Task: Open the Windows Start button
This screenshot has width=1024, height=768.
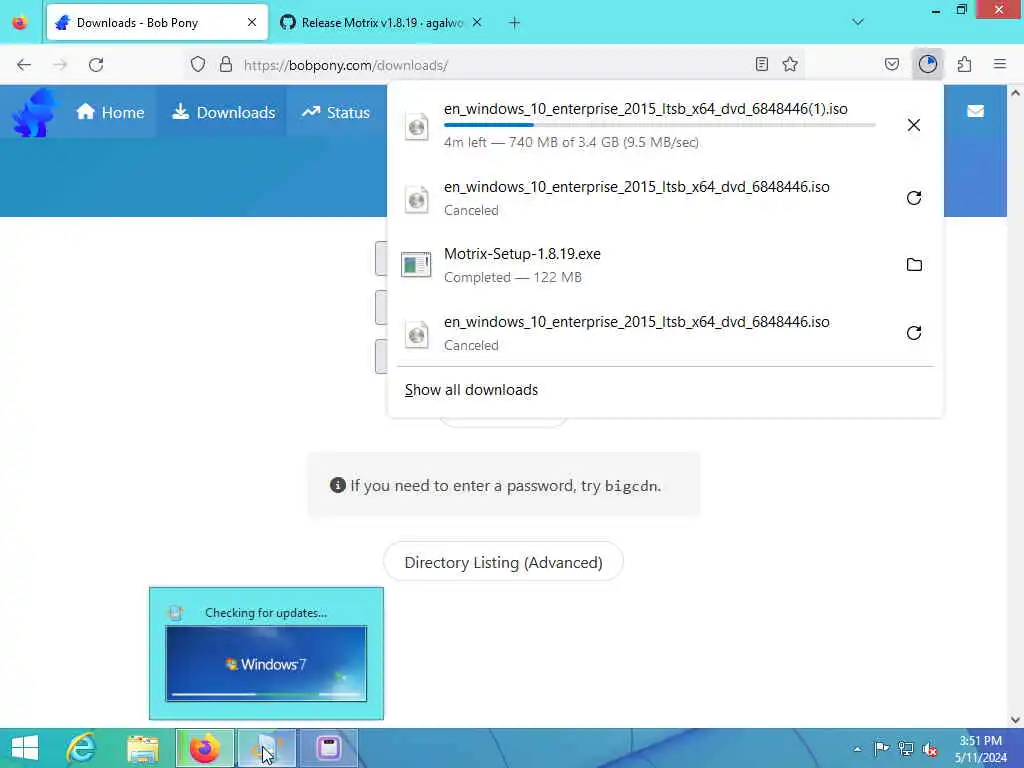Action: (x=25, y=748)
